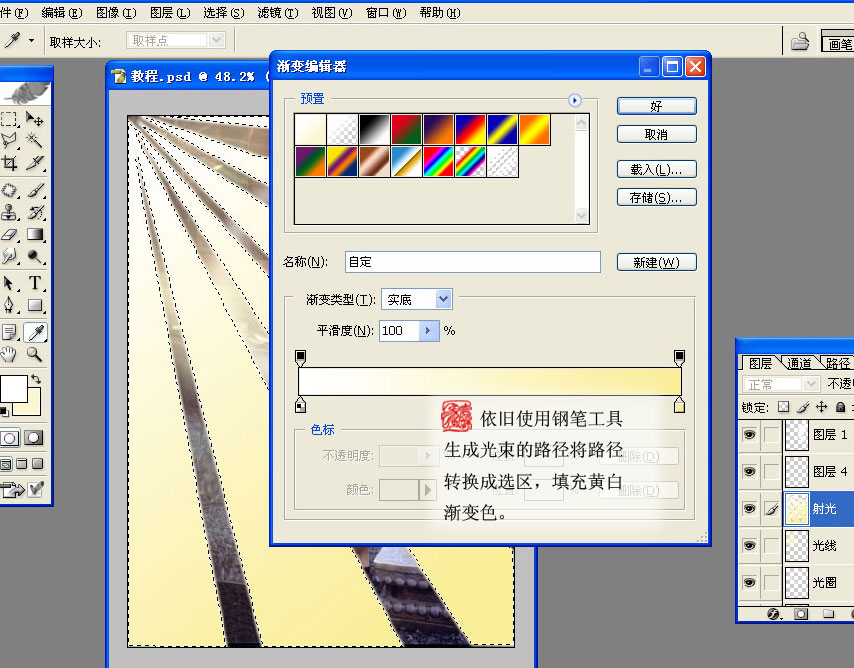Click the foreground color swatch
The width and height of the screenshot is (854, 668).
click(14, 388)
